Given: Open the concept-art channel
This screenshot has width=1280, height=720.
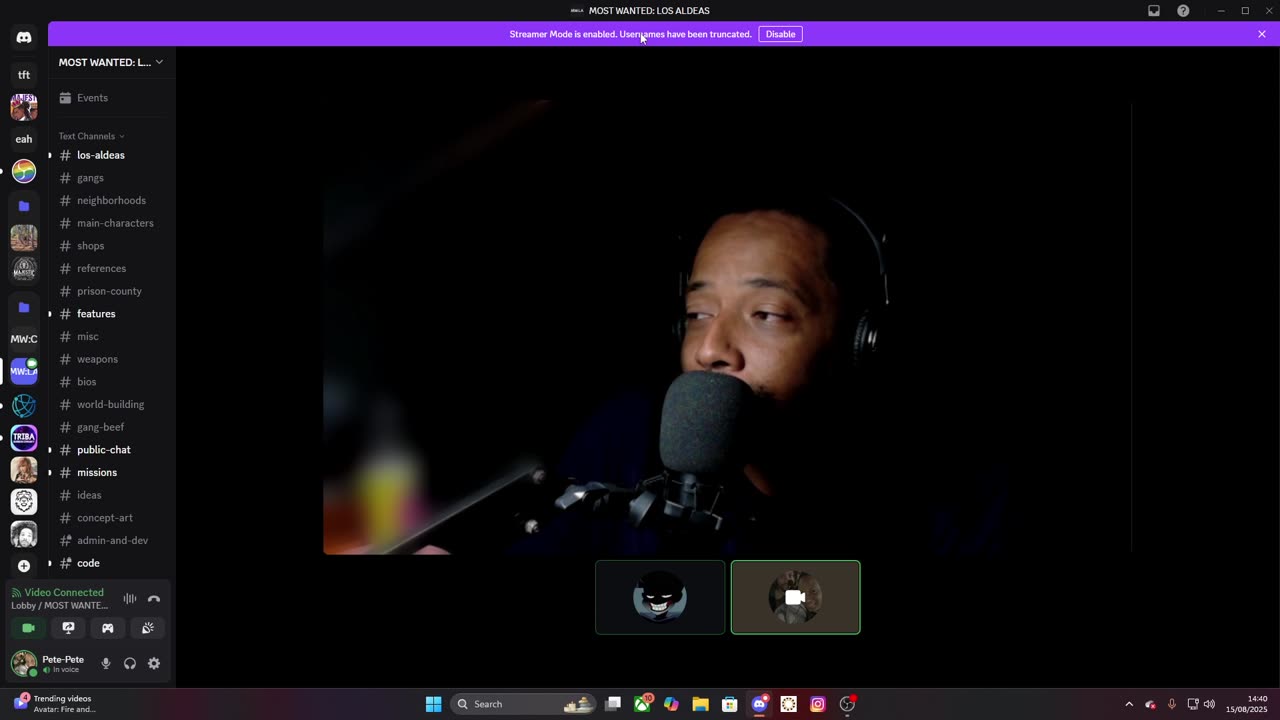Looking at the screenshot, I should (111, 518).
